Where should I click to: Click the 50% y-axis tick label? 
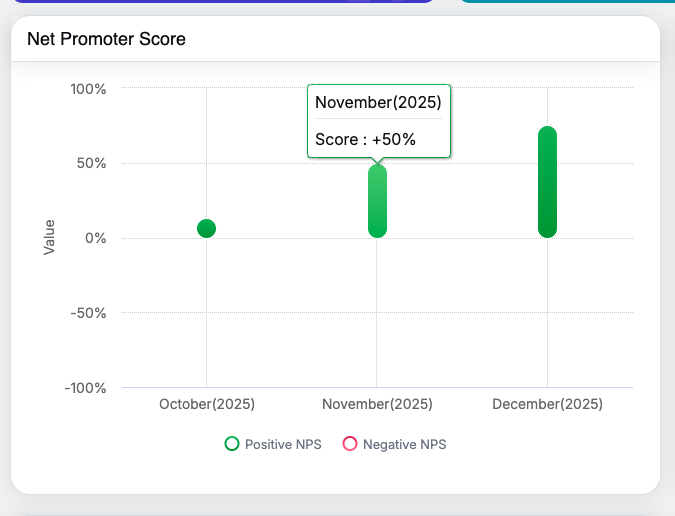click(x=91, y=164)
